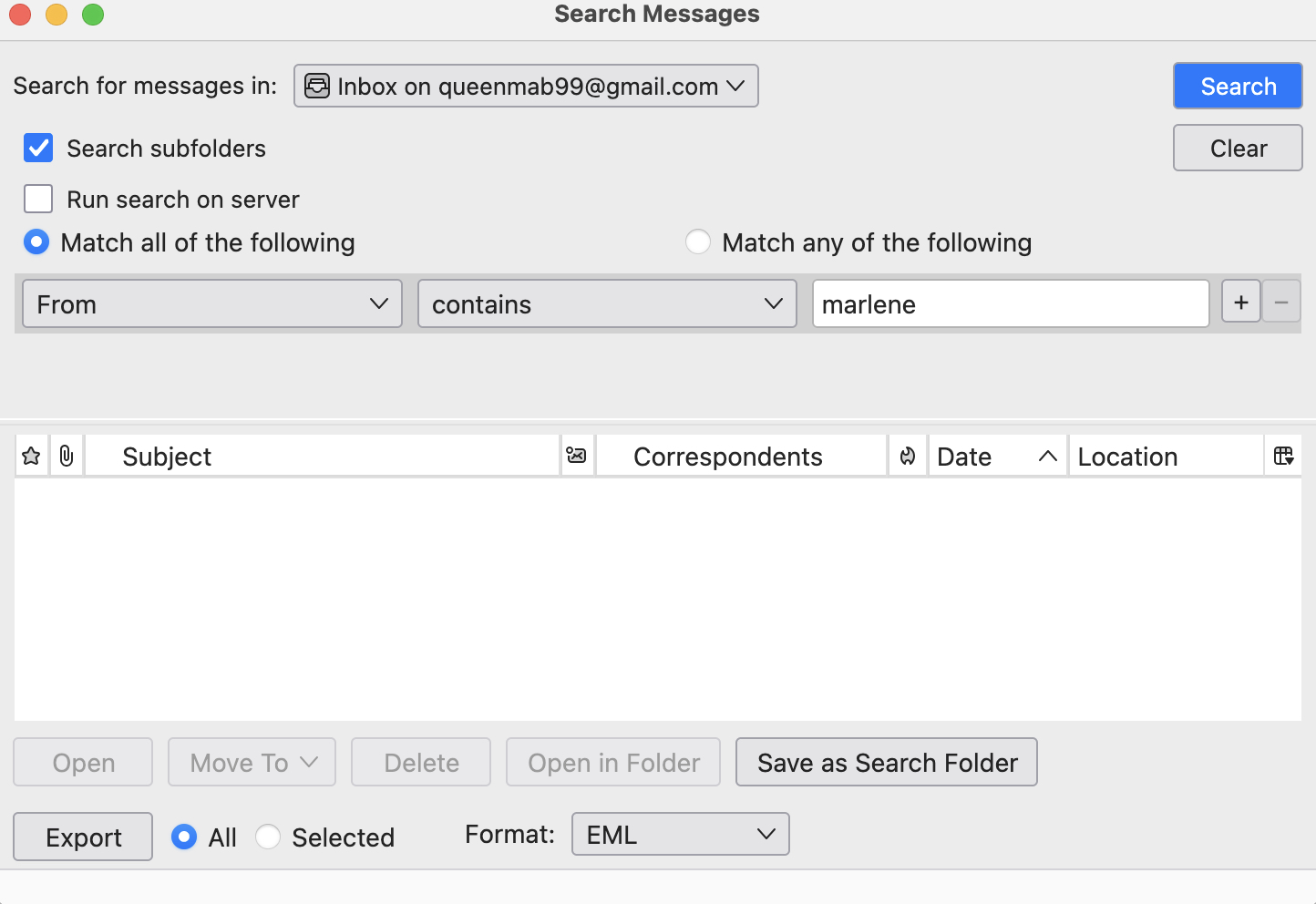Remove the search rule with minus button
This screenshot has width=1316, height=904.
click(1281, 303)
